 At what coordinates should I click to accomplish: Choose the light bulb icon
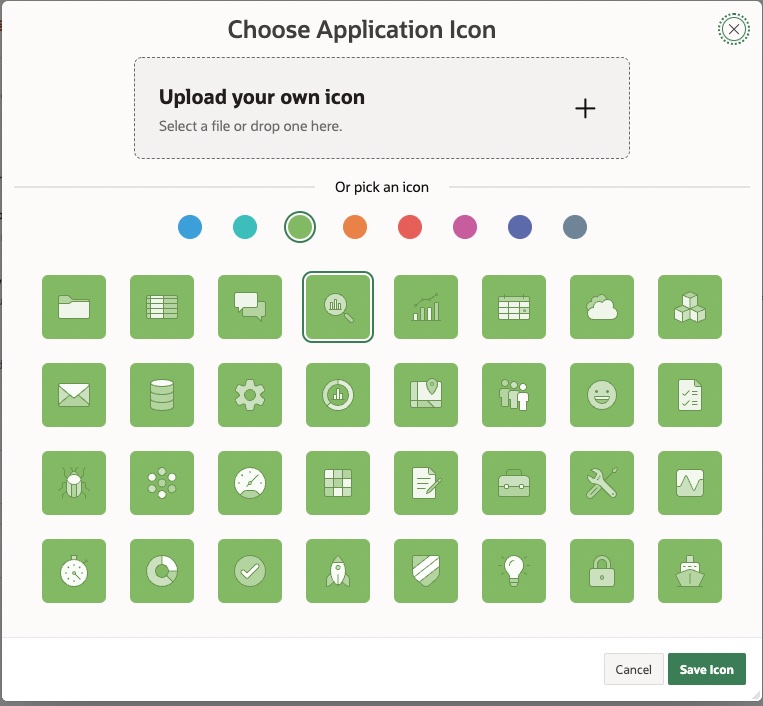514,571
